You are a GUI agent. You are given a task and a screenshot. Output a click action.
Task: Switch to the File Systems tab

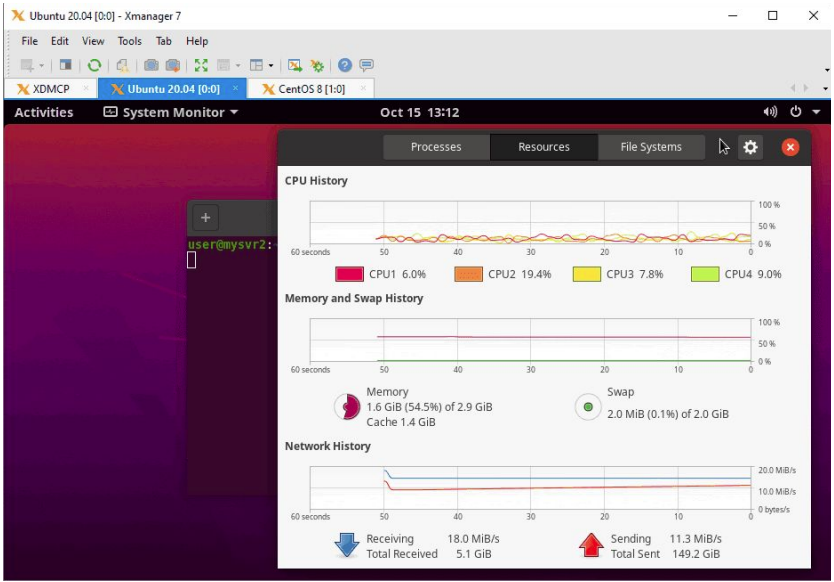click(651, 147)
